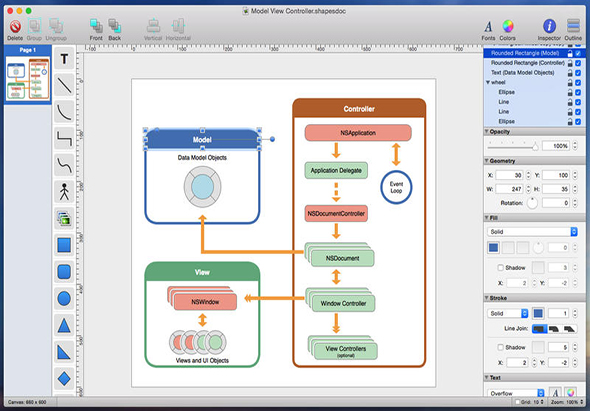Collapse the wheel group in outline
This screenshot has height=411, width=590.
coord(488,82)
